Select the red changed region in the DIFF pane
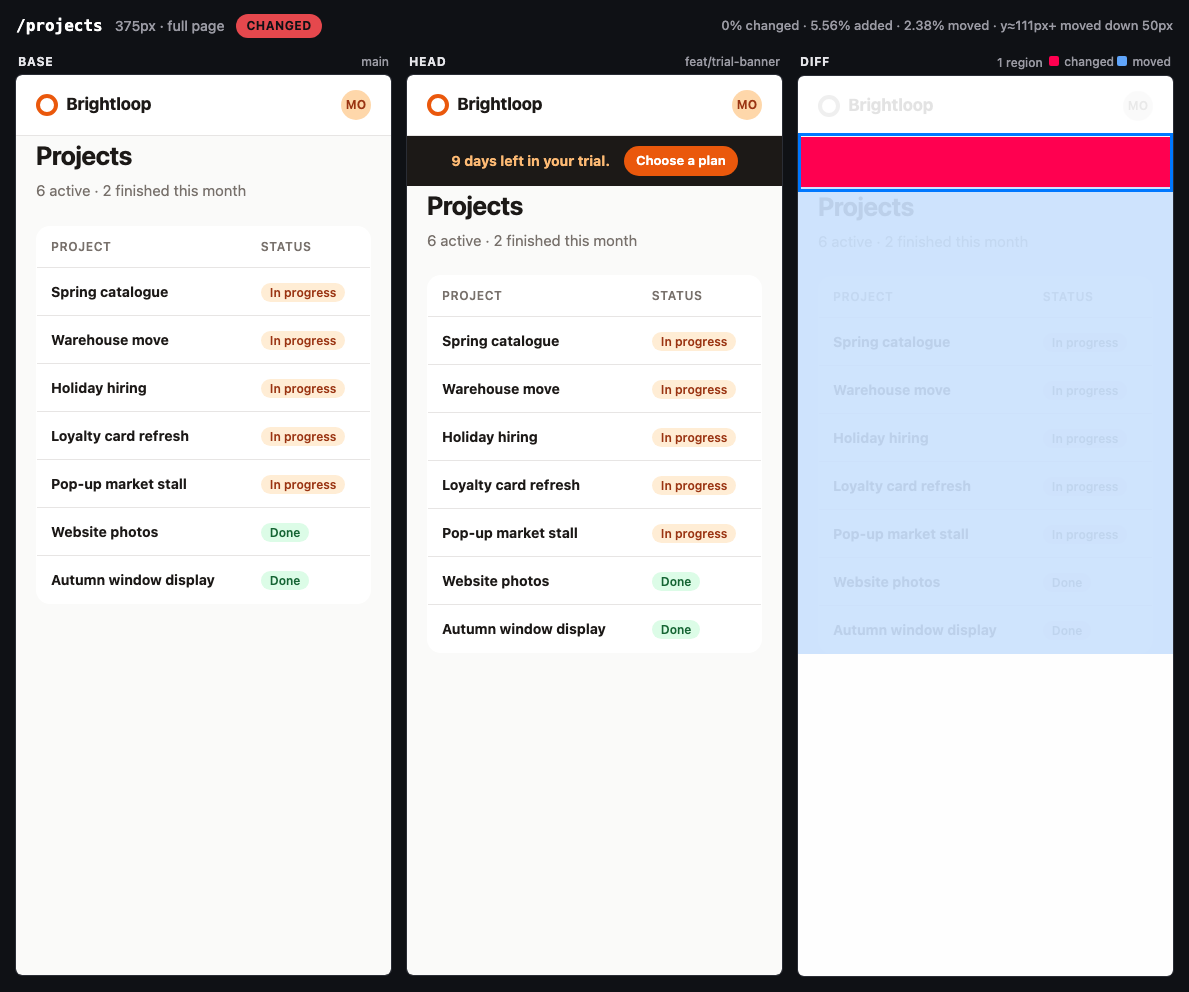The height and width of the screenshot is (992, 1189). click(985, 162)
